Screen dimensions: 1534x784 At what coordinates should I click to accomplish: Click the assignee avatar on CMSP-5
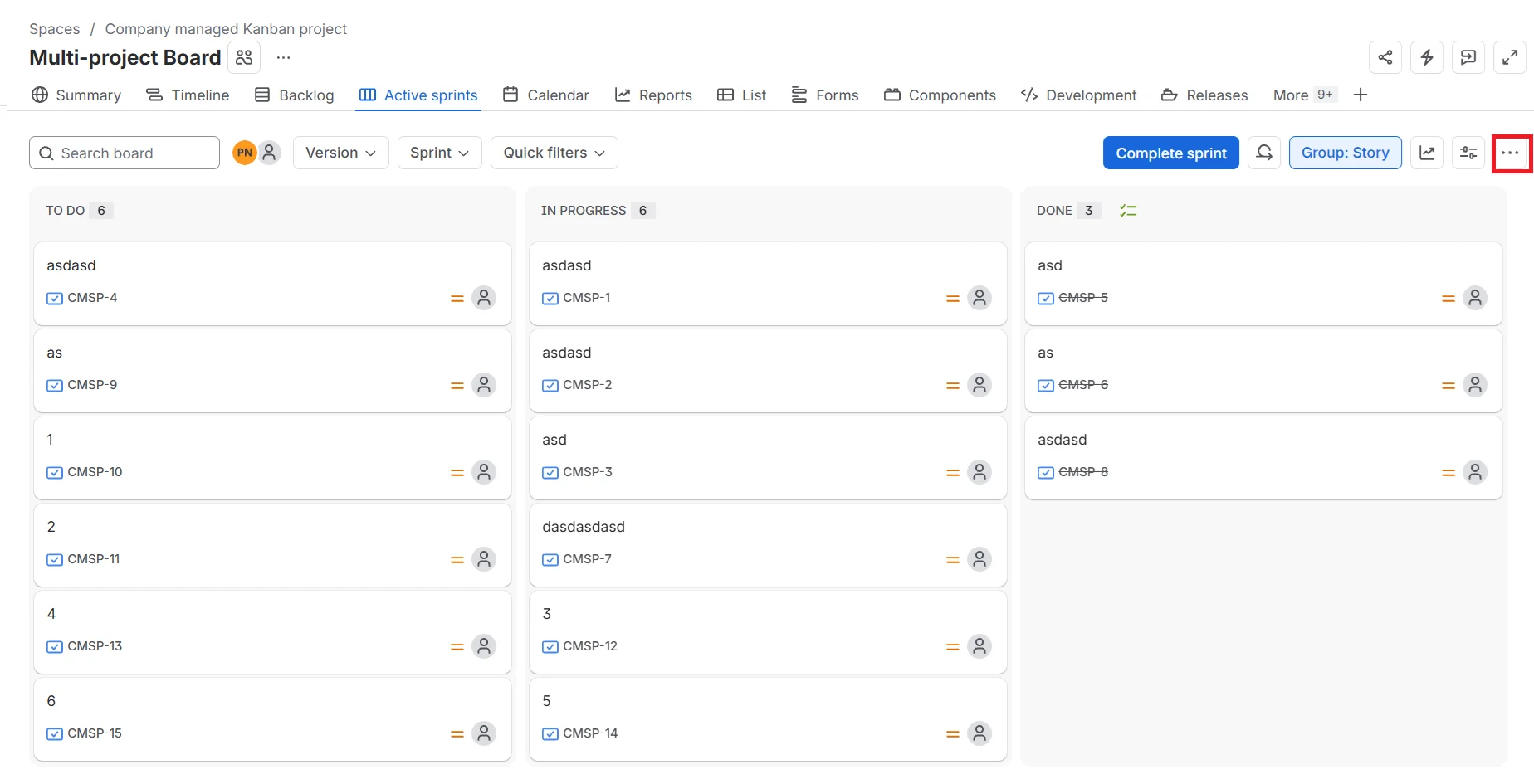(x=1475, y=298)
